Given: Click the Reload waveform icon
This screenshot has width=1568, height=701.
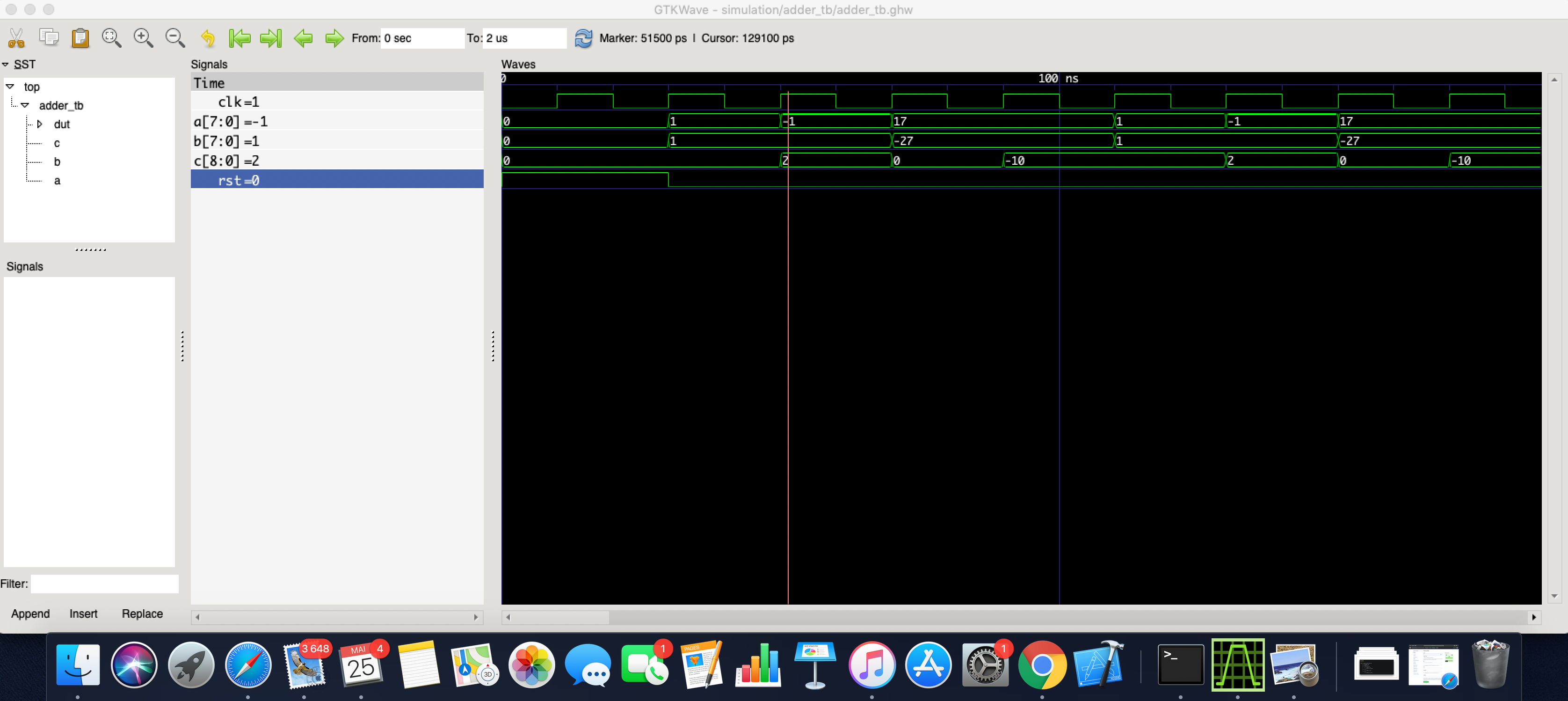Looking at the screenshot, I should tap(583, 38).
